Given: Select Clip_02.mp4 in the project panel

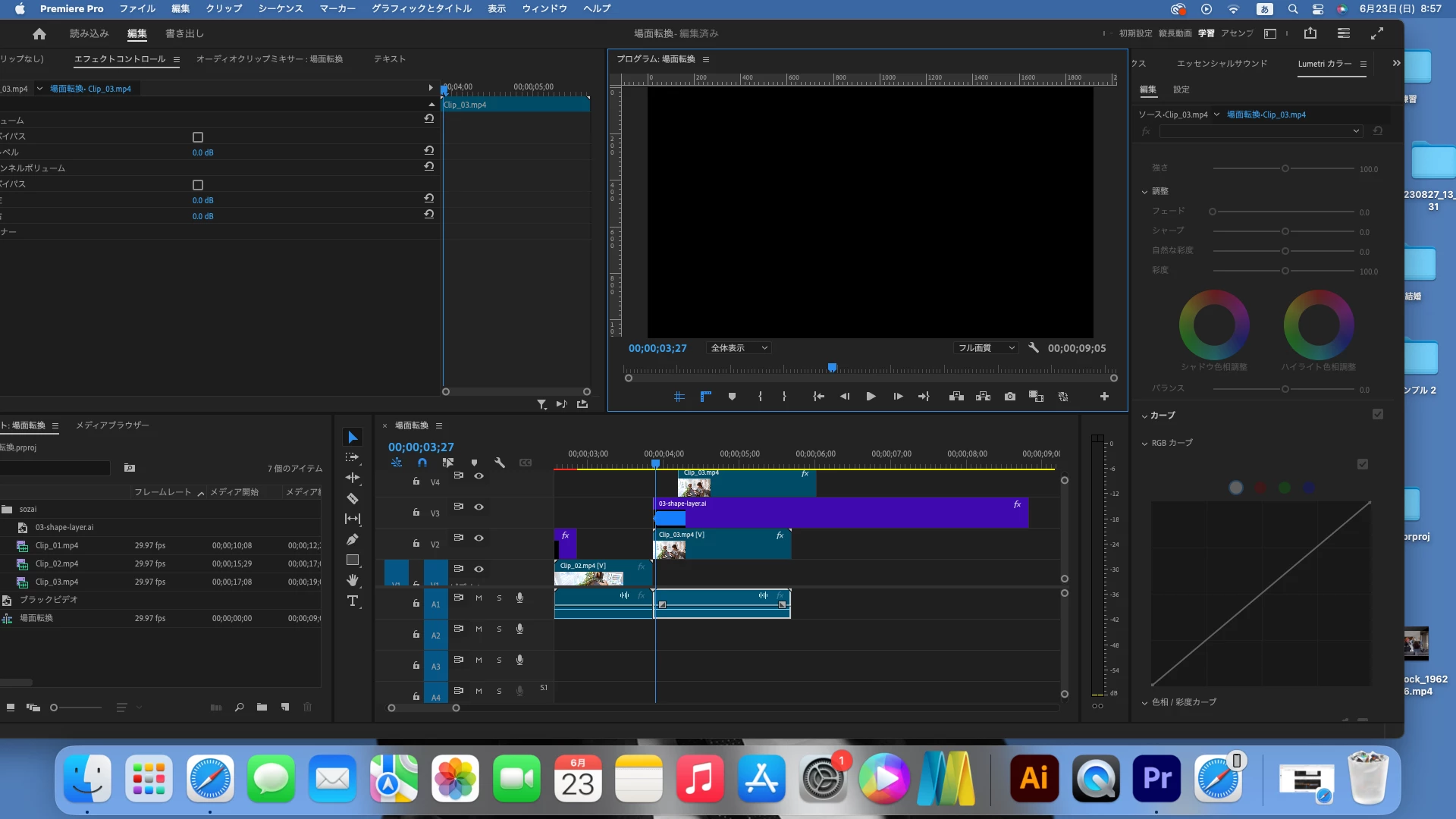Looking at the screenshot, I should pyautogui.click(x=57, y=563).
